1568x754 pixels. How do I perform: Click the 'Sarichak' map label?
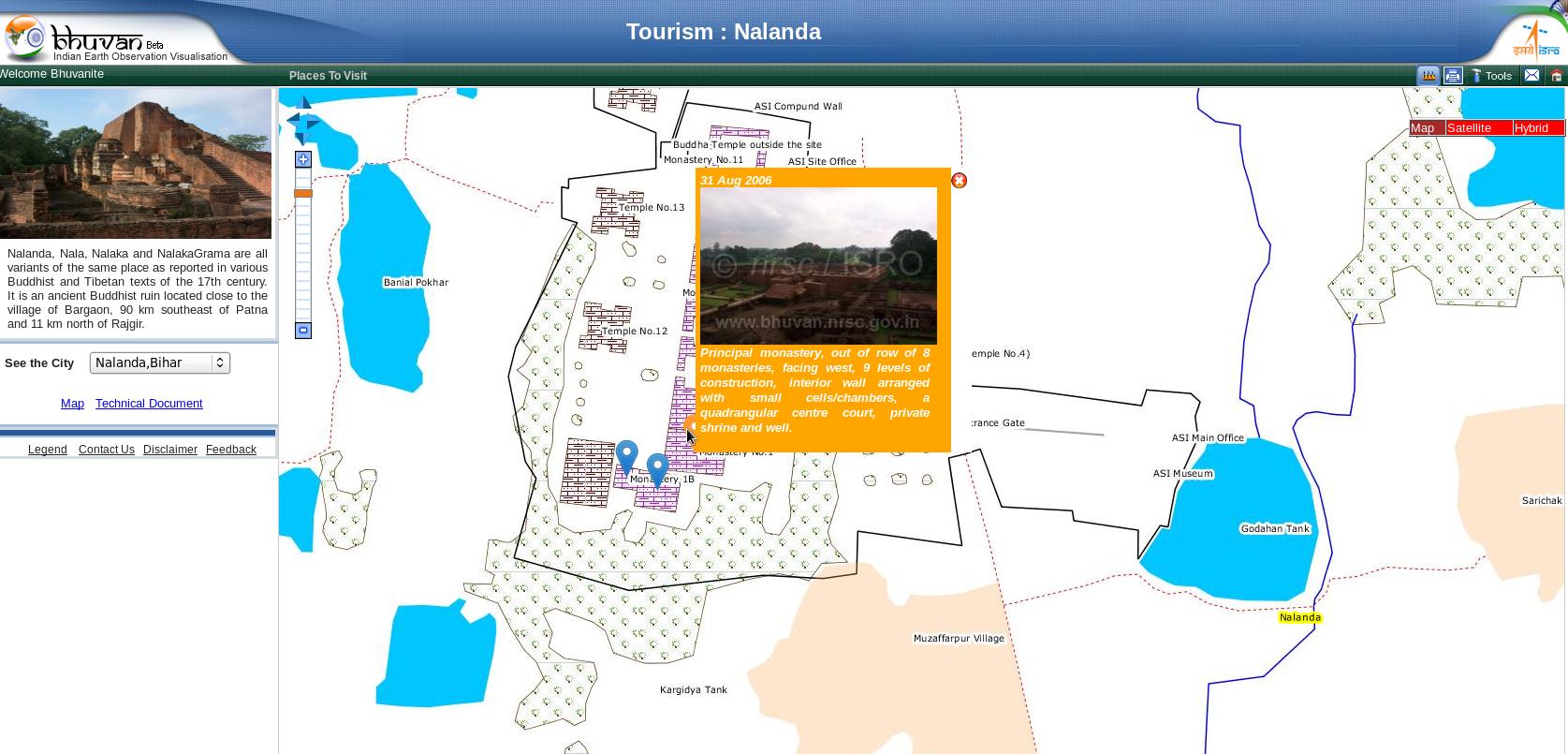[1542, 501]
